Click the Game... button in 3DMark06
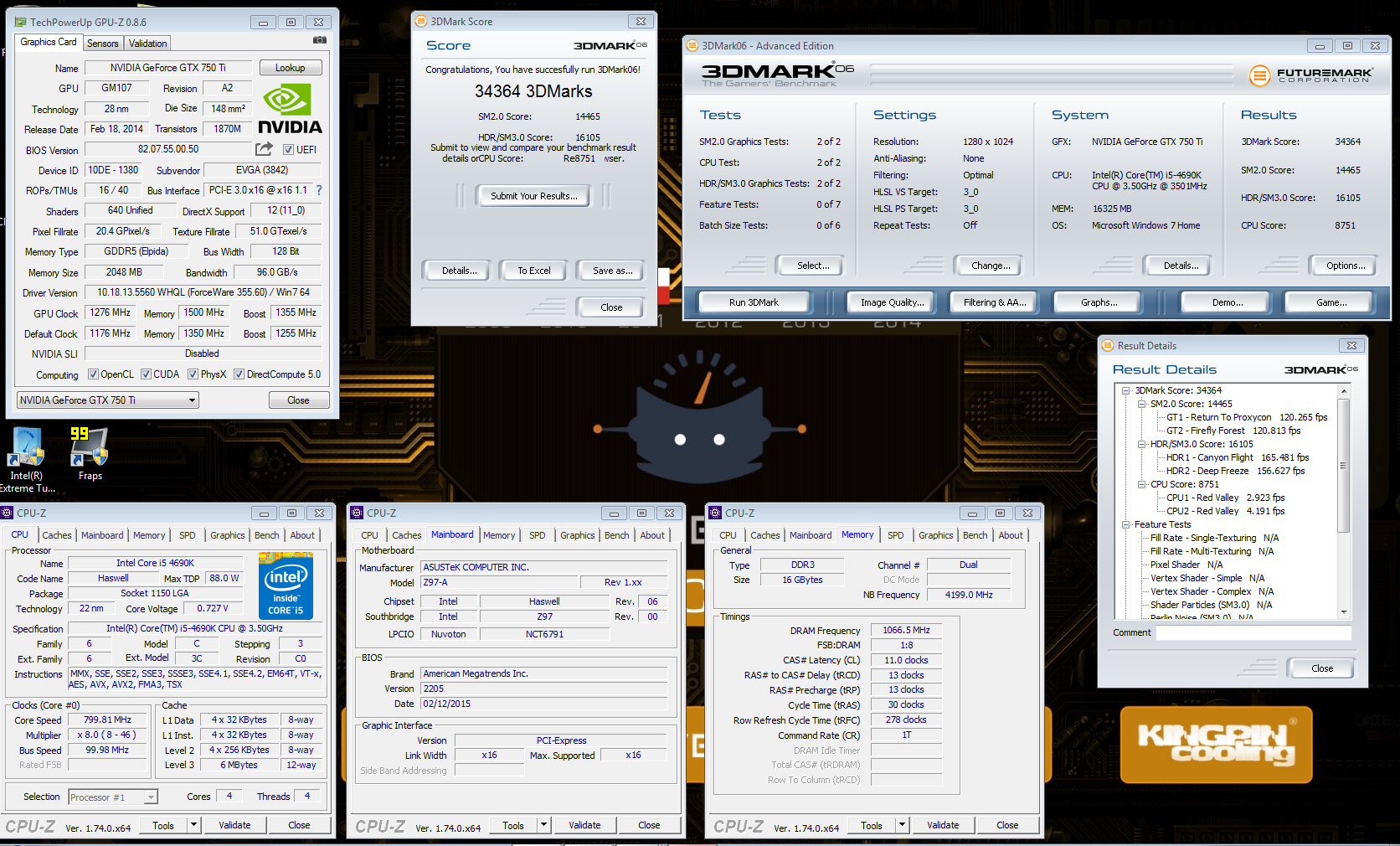The height and width of the screenshot is (846, 1400). 1331,302
